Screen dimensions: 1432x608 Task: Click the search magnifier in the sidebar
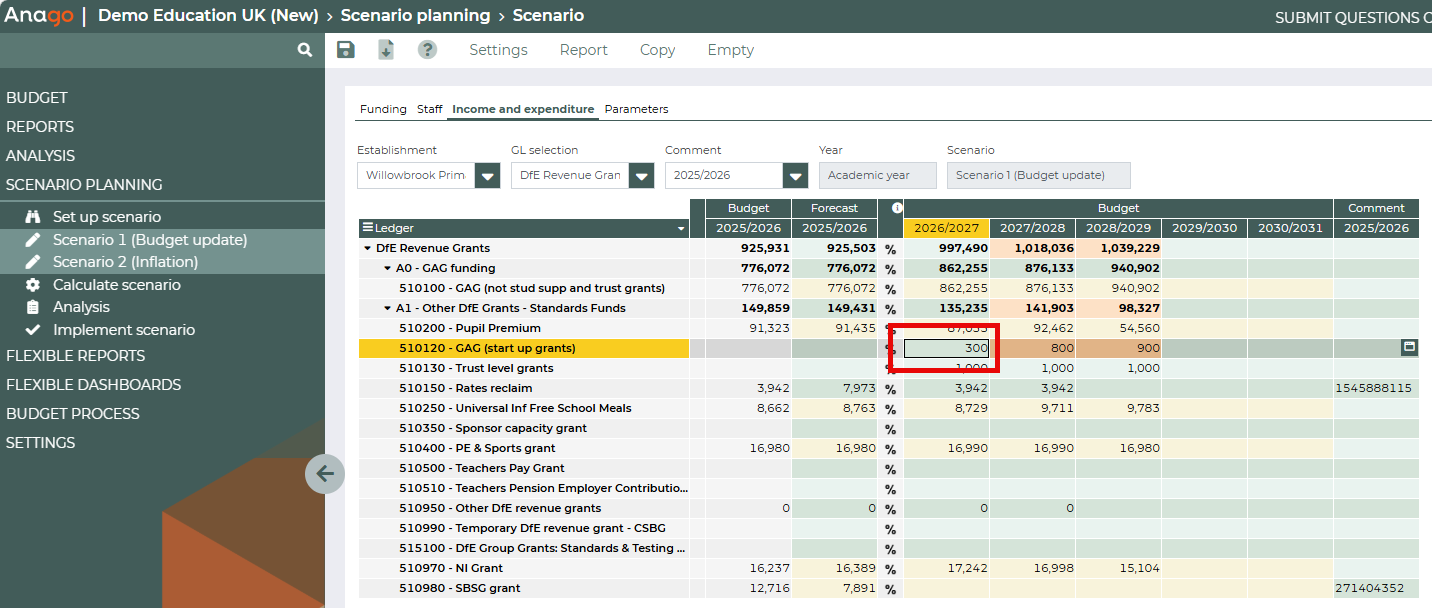(x=305, y=50)
